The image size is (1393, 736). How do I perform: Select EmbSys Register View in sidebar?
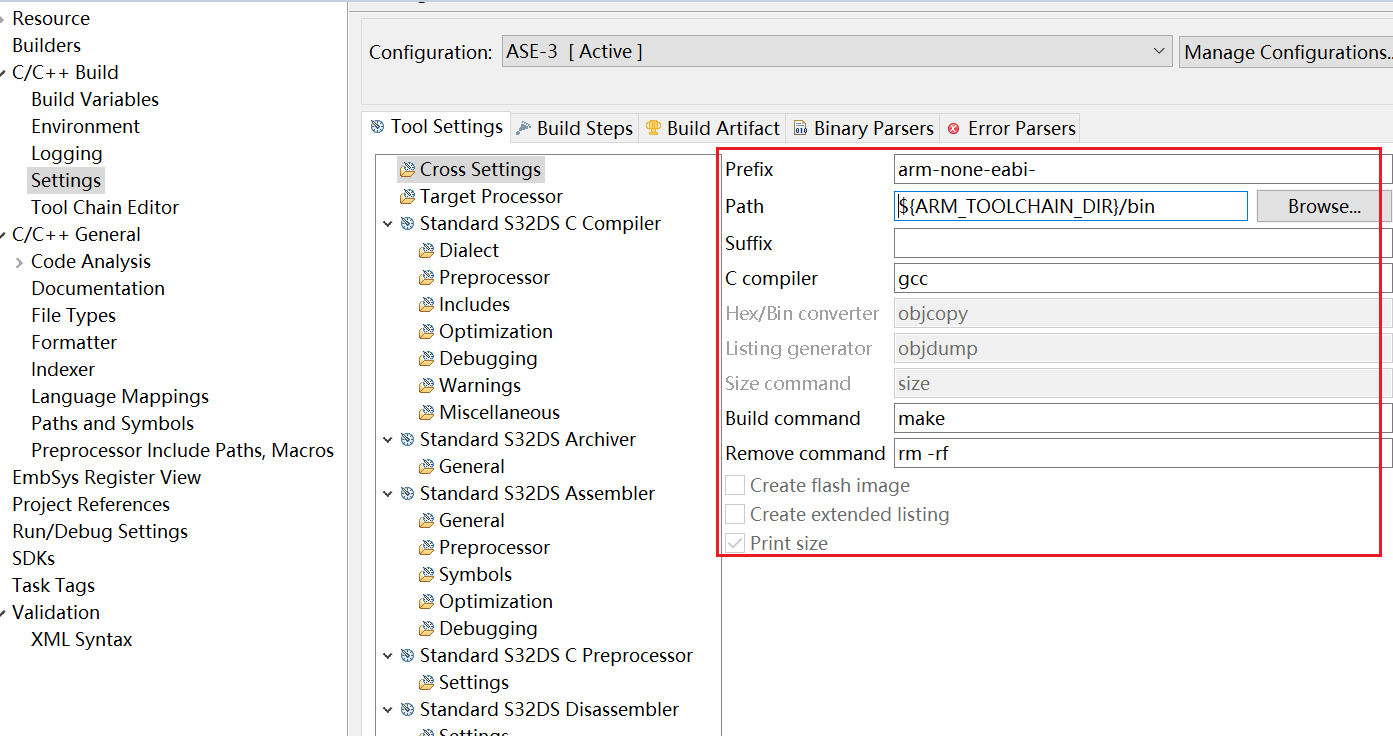click(x=106, y=477)
